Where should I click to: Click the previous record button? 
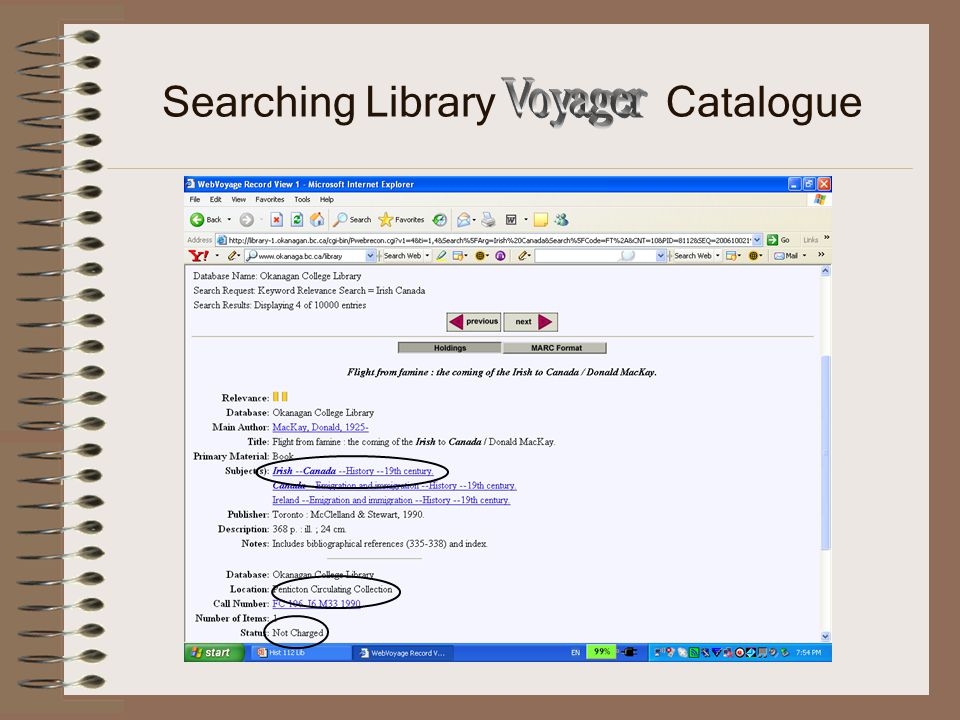coord(474,321)
